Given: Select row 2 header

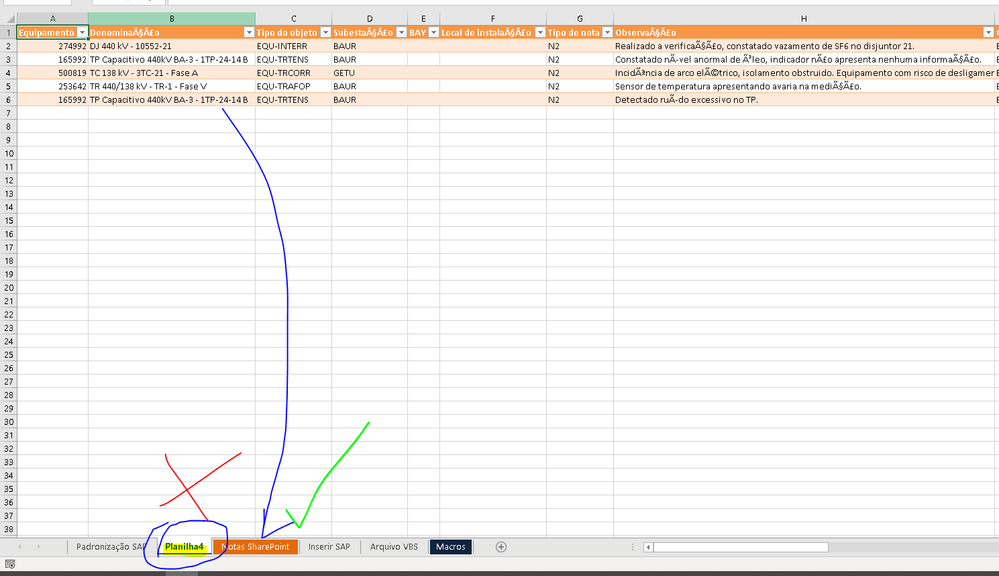Looking at the screenshot, I should coord(8,46).
